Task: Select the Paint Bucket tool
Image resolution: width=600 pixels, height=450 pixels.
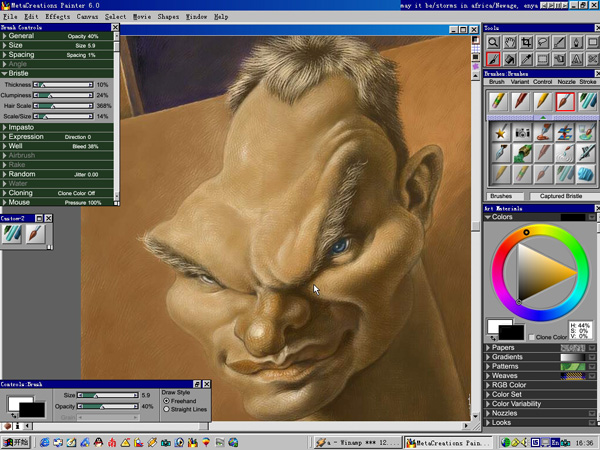Action: 510,59
